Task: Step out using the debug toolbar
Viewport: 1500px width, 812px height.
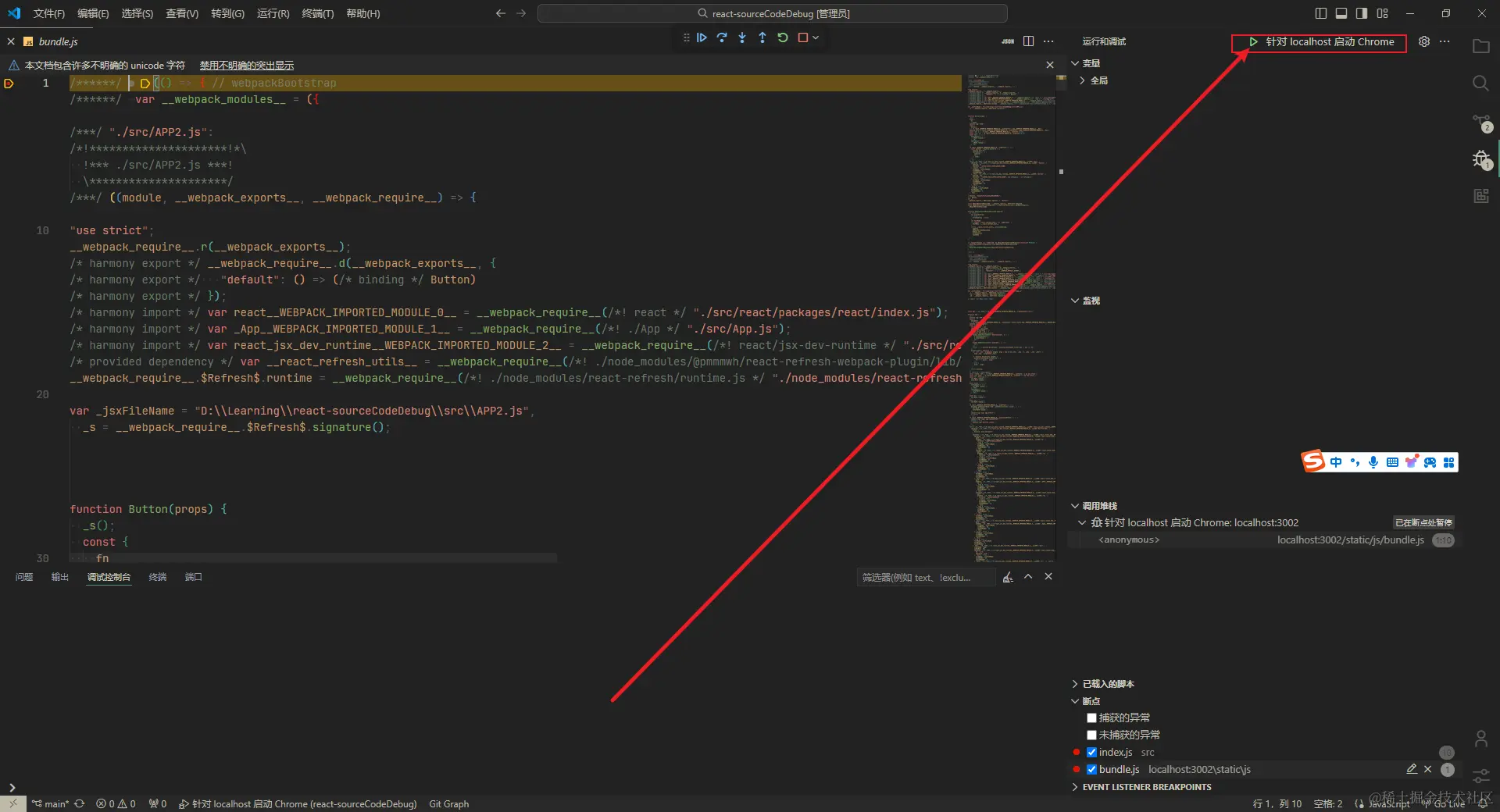Action: click(x=762, y=37)
